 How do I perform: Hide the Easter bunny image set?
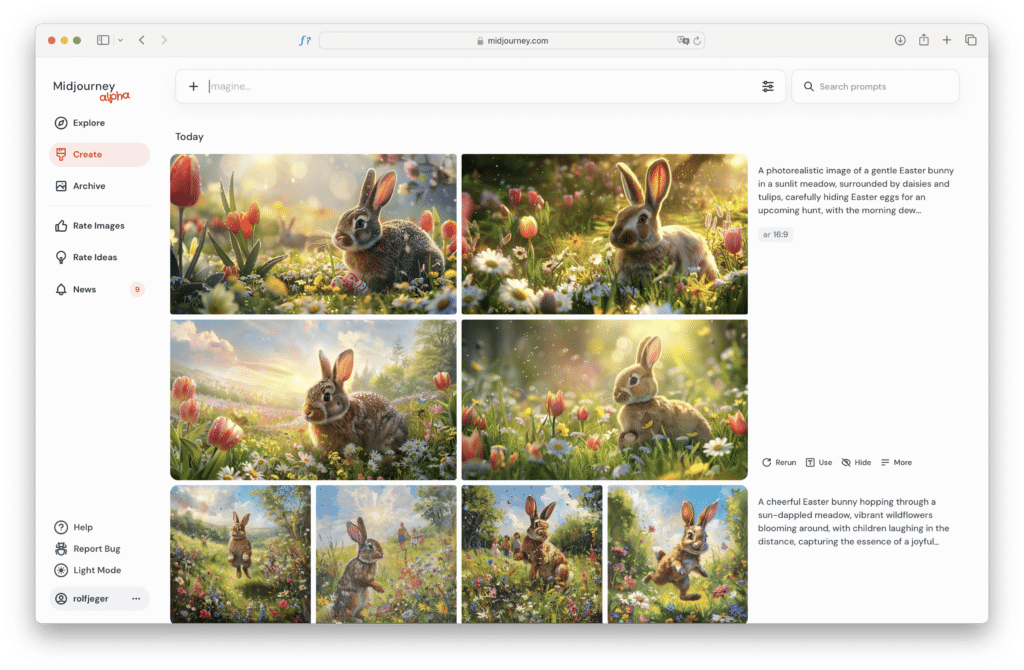[856, 463]
